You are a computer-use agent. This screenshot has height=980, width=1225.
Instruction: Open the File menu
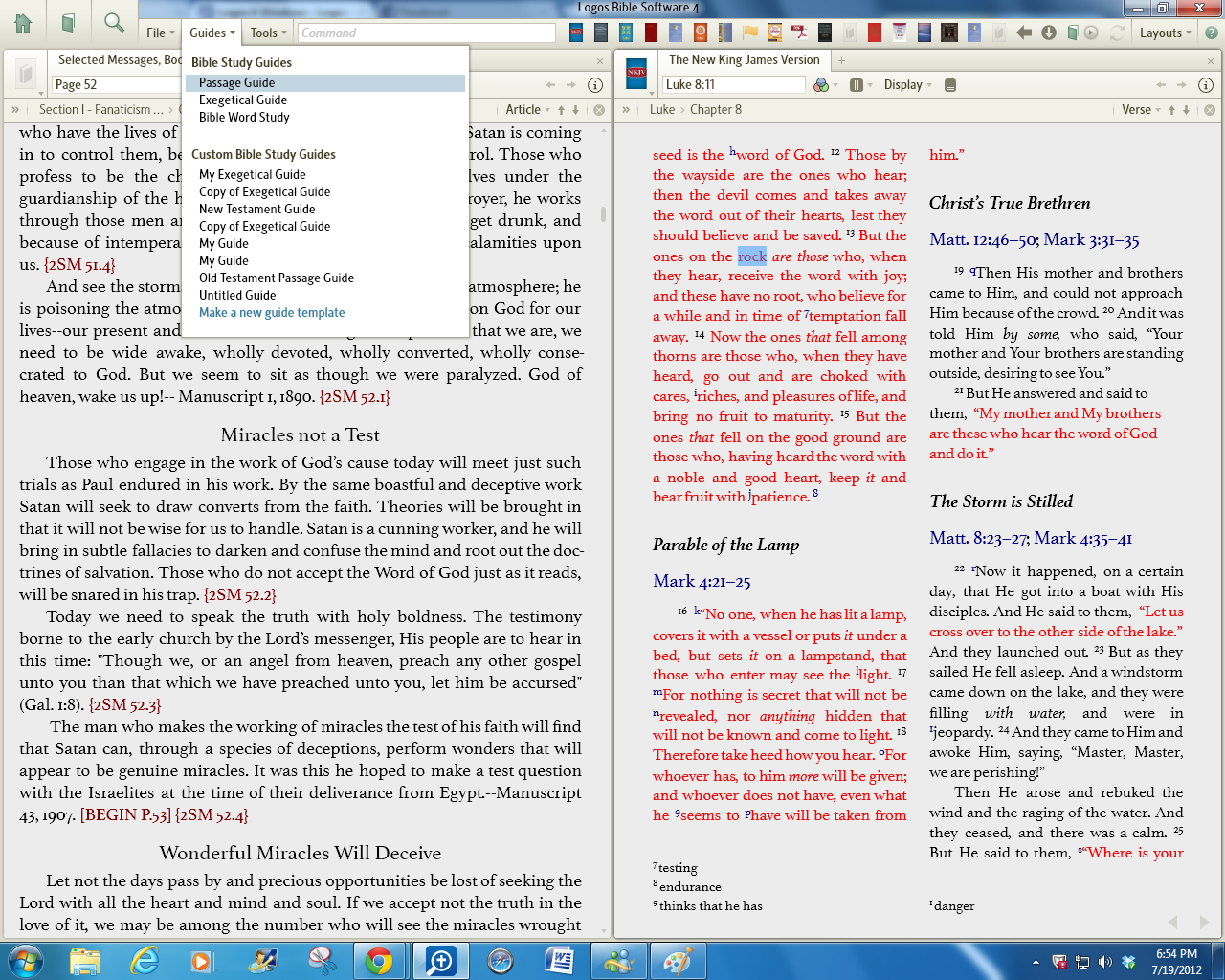point(160,33)
